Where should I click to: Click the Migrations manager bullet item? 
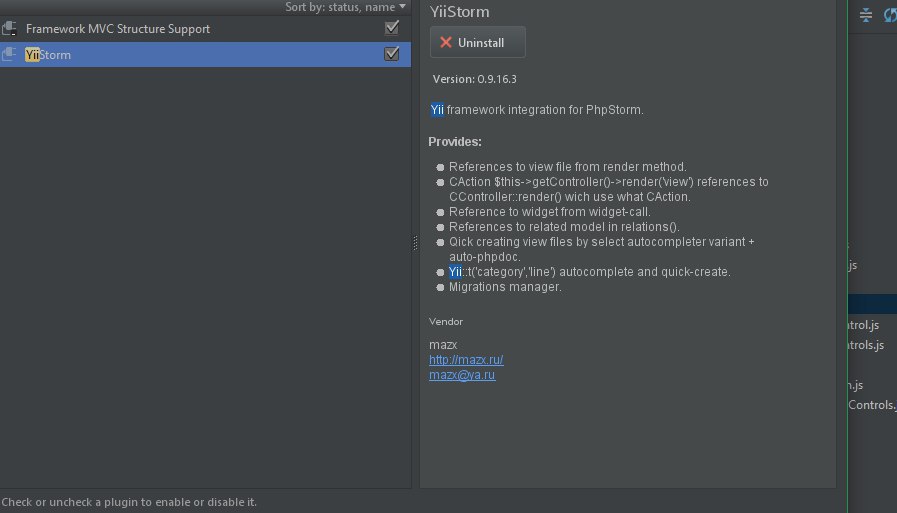pyautogui.click(x=505, y=287)
